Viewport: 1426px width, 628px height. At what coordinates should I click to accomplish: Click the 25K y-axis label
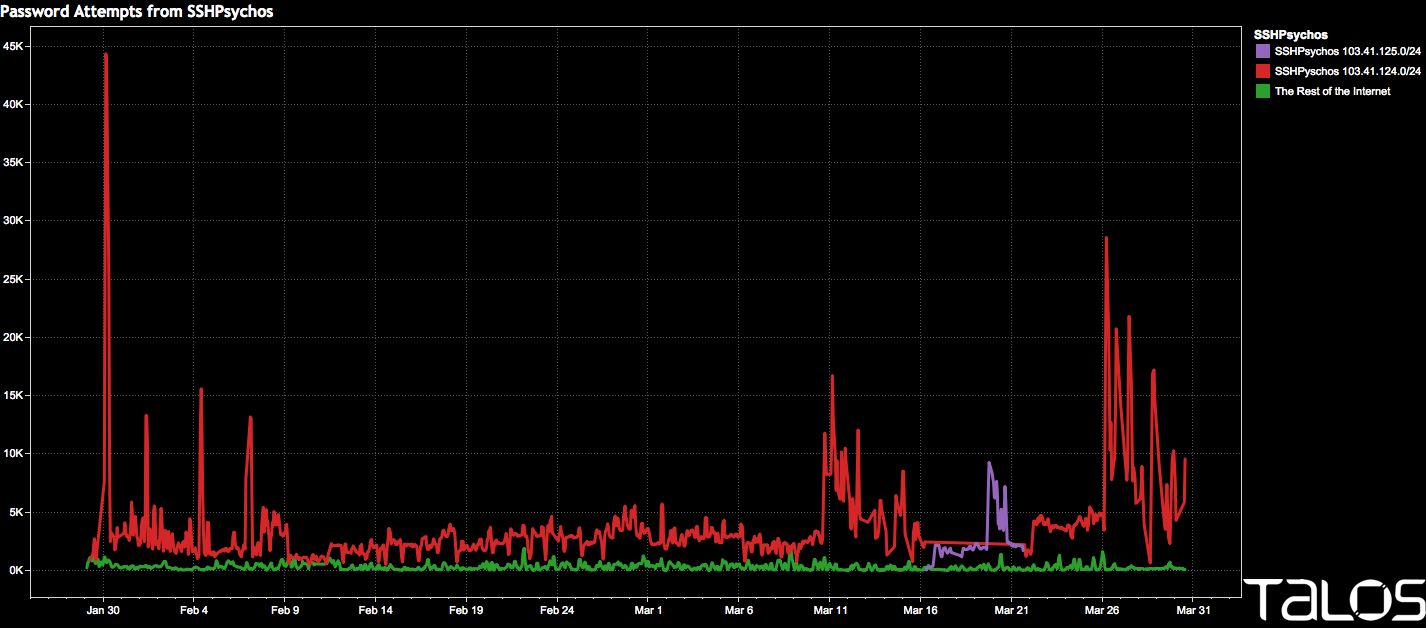19,279
